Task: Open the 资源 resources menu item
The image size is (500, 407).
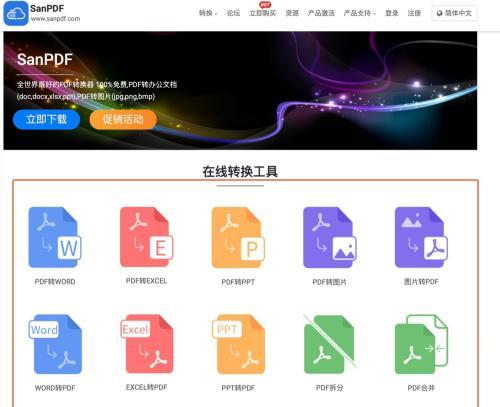Action: click(292, 13)
